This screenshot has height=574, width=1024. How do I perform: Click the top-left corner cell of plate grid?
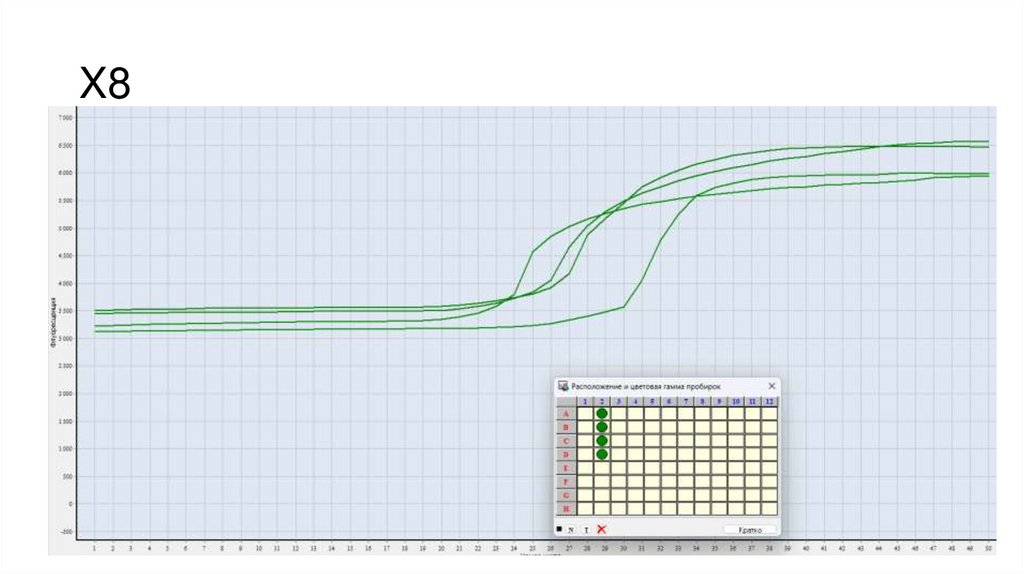coord(566,401)
